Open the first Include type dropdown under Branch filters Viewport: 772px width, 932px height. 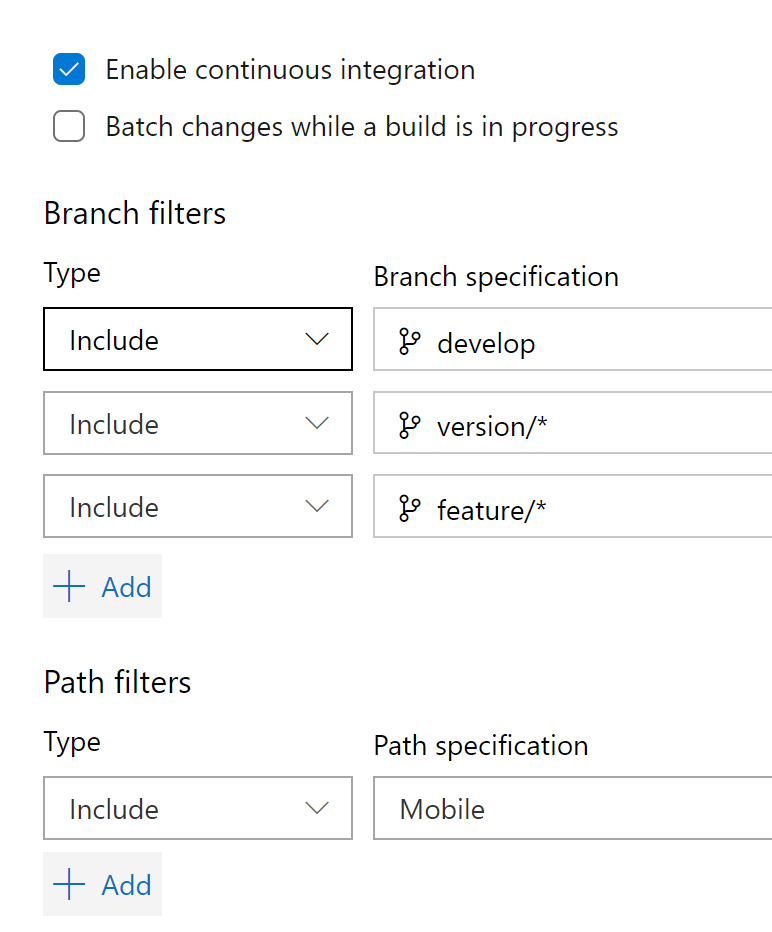(x=197, y=340)
